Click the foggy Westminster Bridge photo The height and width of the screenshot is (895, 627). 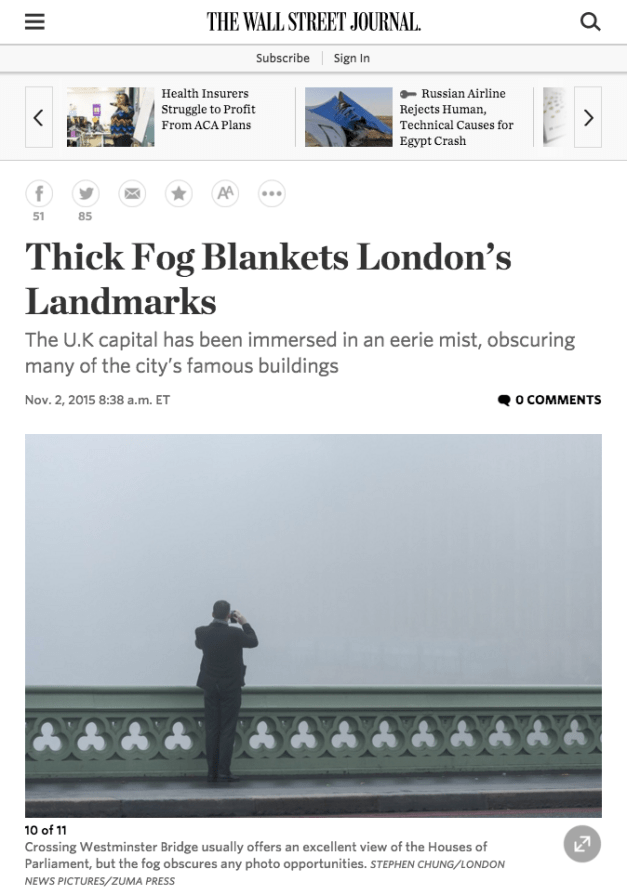[313, 626]
